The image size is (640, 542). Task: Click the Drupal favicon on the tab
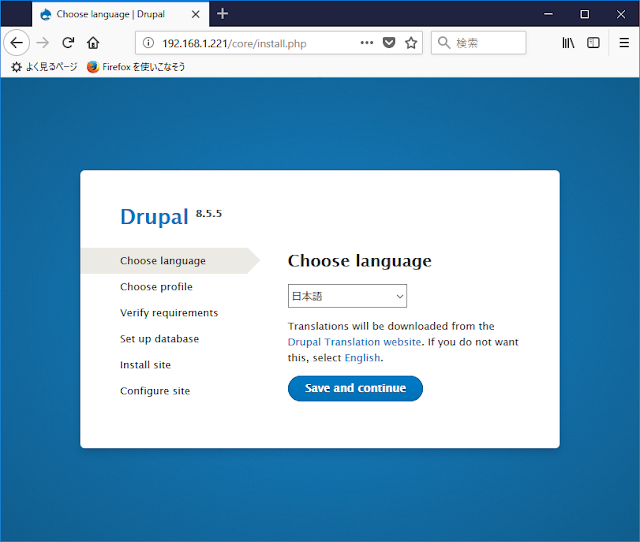pyautogui.click(x=46, y=14)
